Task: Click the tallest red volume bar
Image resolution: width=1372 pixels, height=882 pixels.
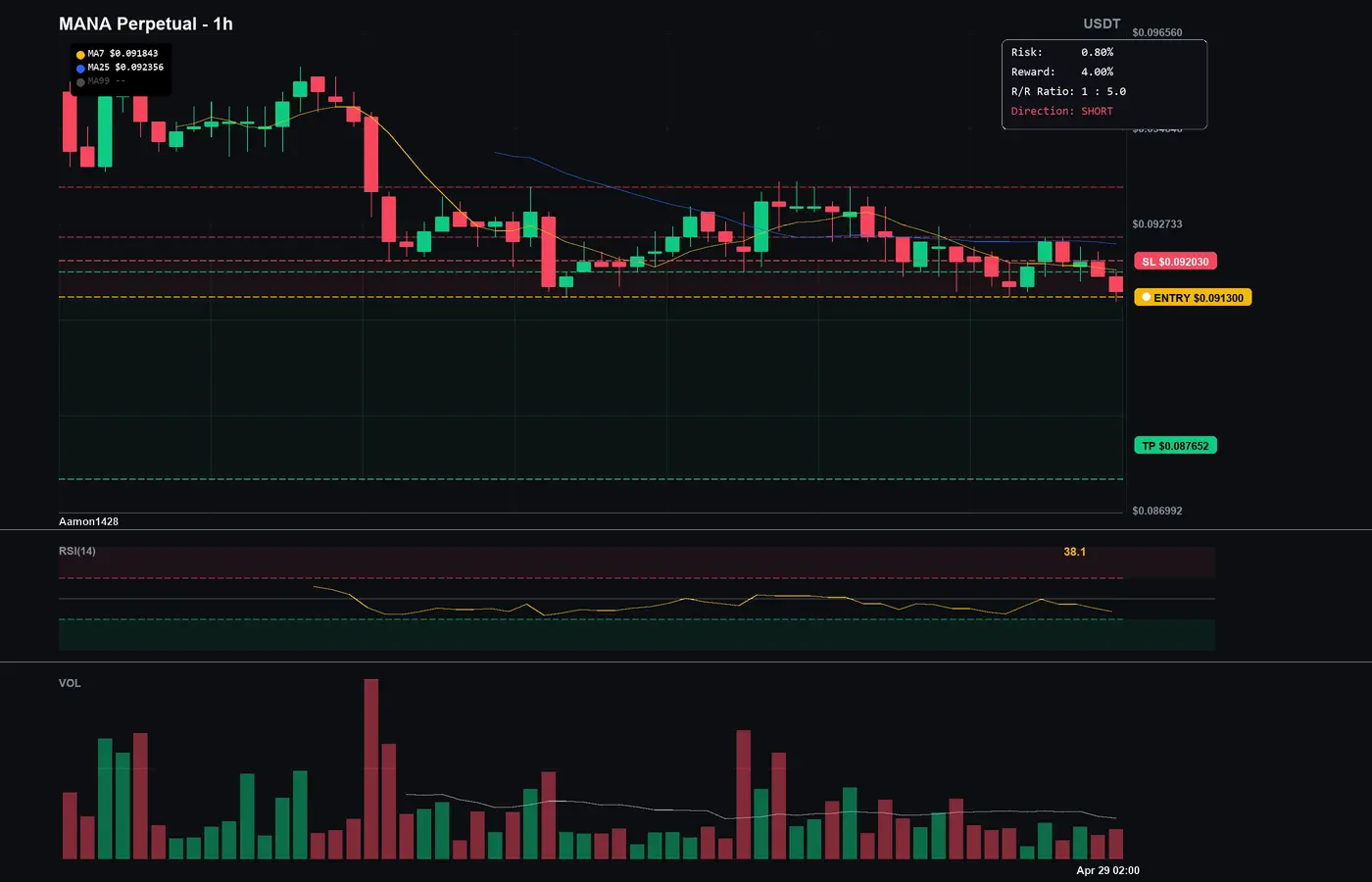Action: [371, 769]
